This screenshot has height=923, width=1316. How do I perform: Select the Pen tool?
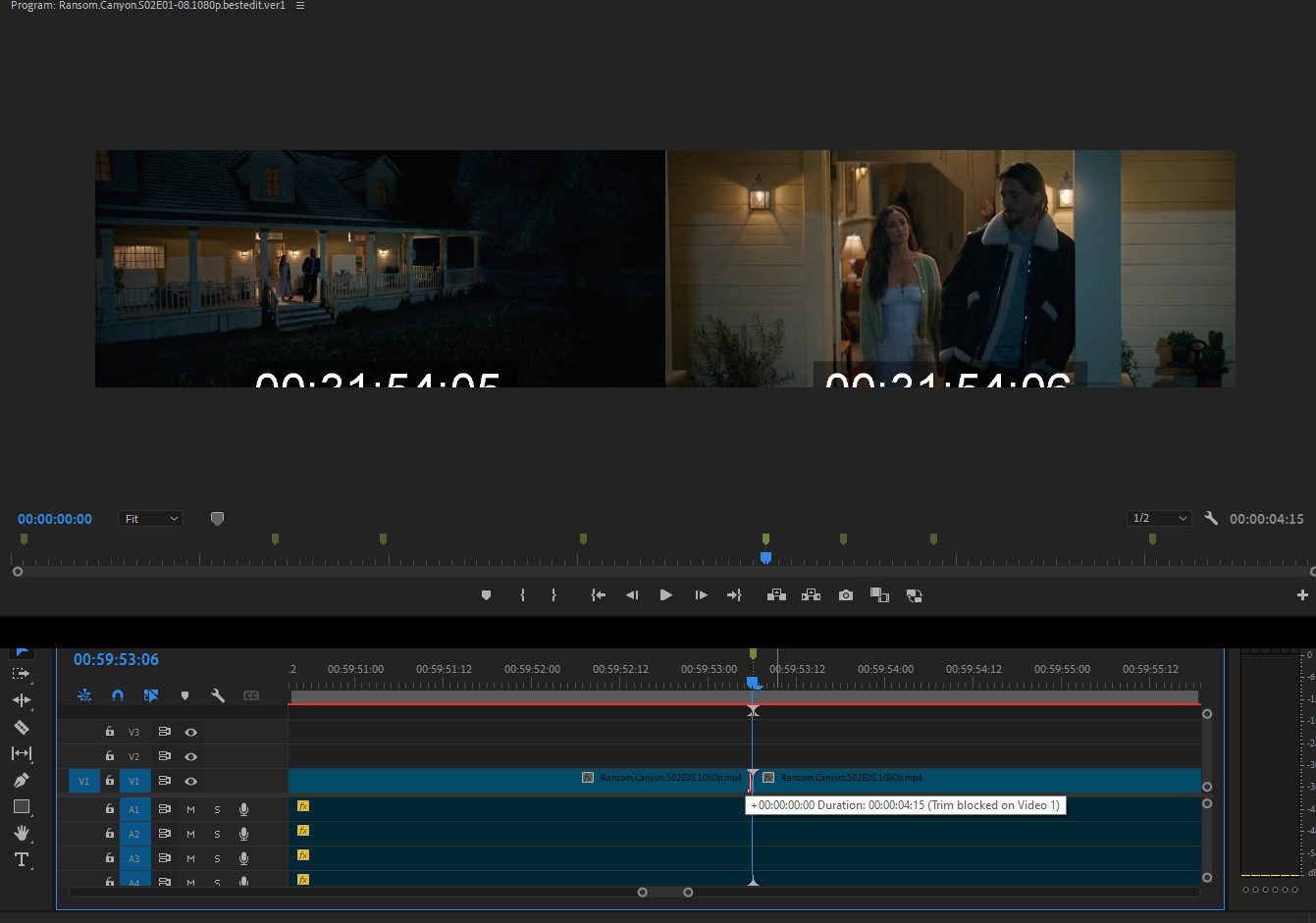21,780
